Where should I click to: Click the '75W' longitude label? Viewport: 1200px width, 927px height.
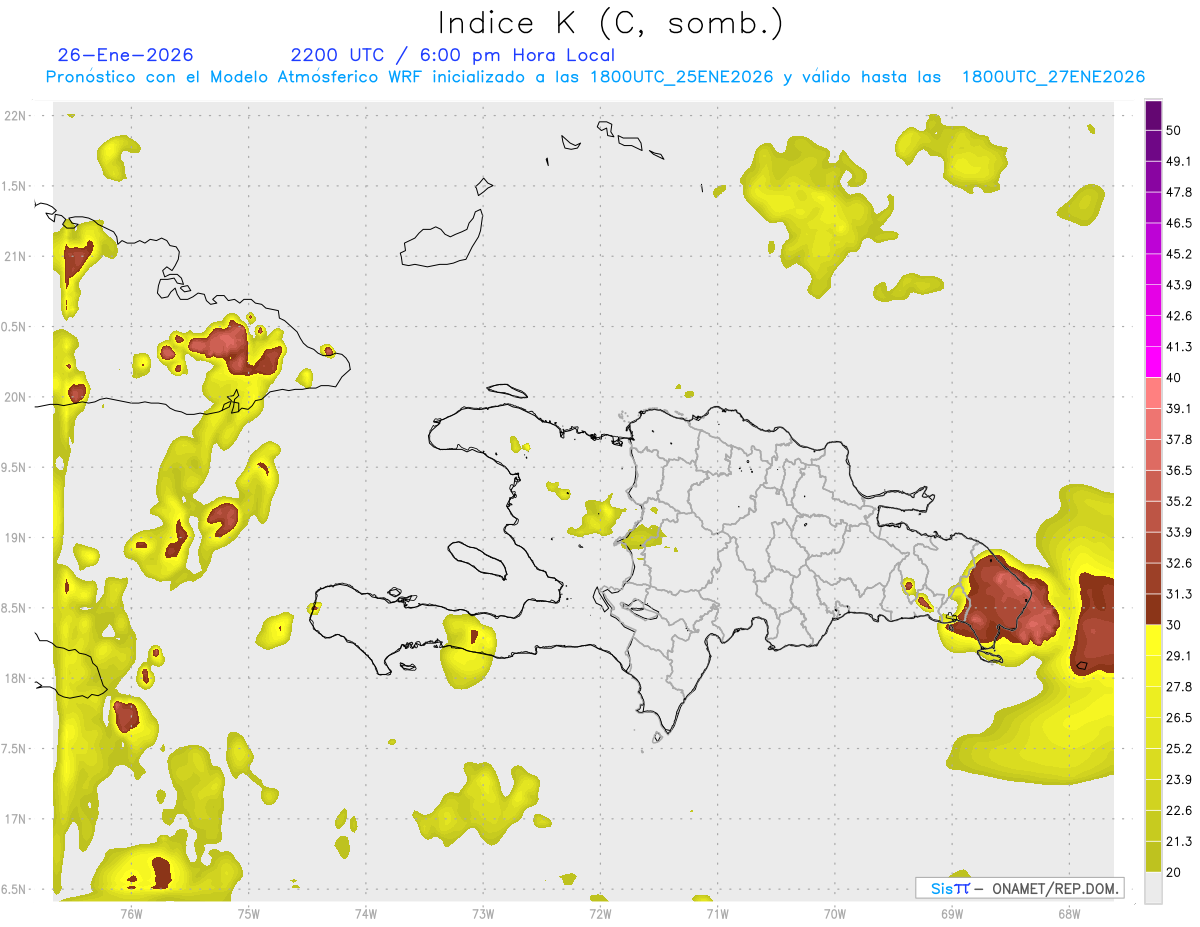(248, 913)
